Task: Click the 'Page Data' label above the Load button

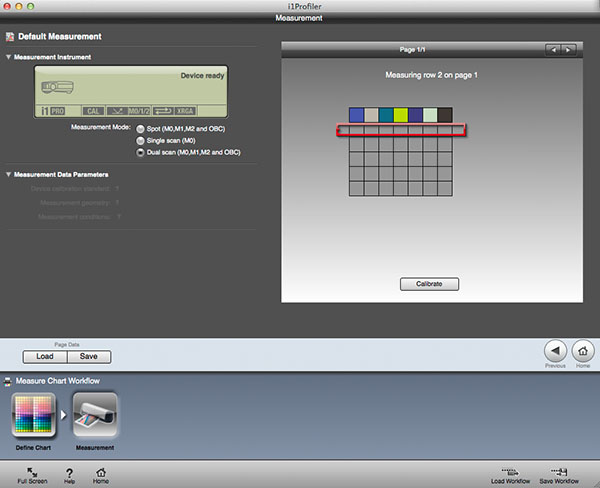Action: tap(67, 345)
